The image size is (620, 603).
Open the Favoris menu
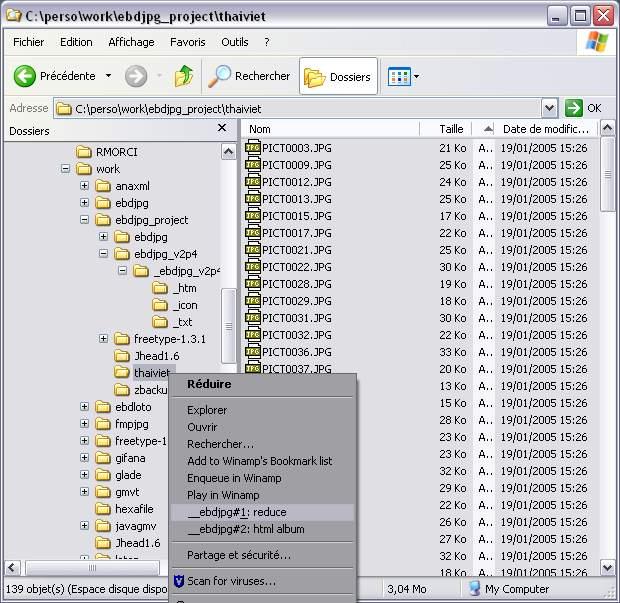coord(188,42)
